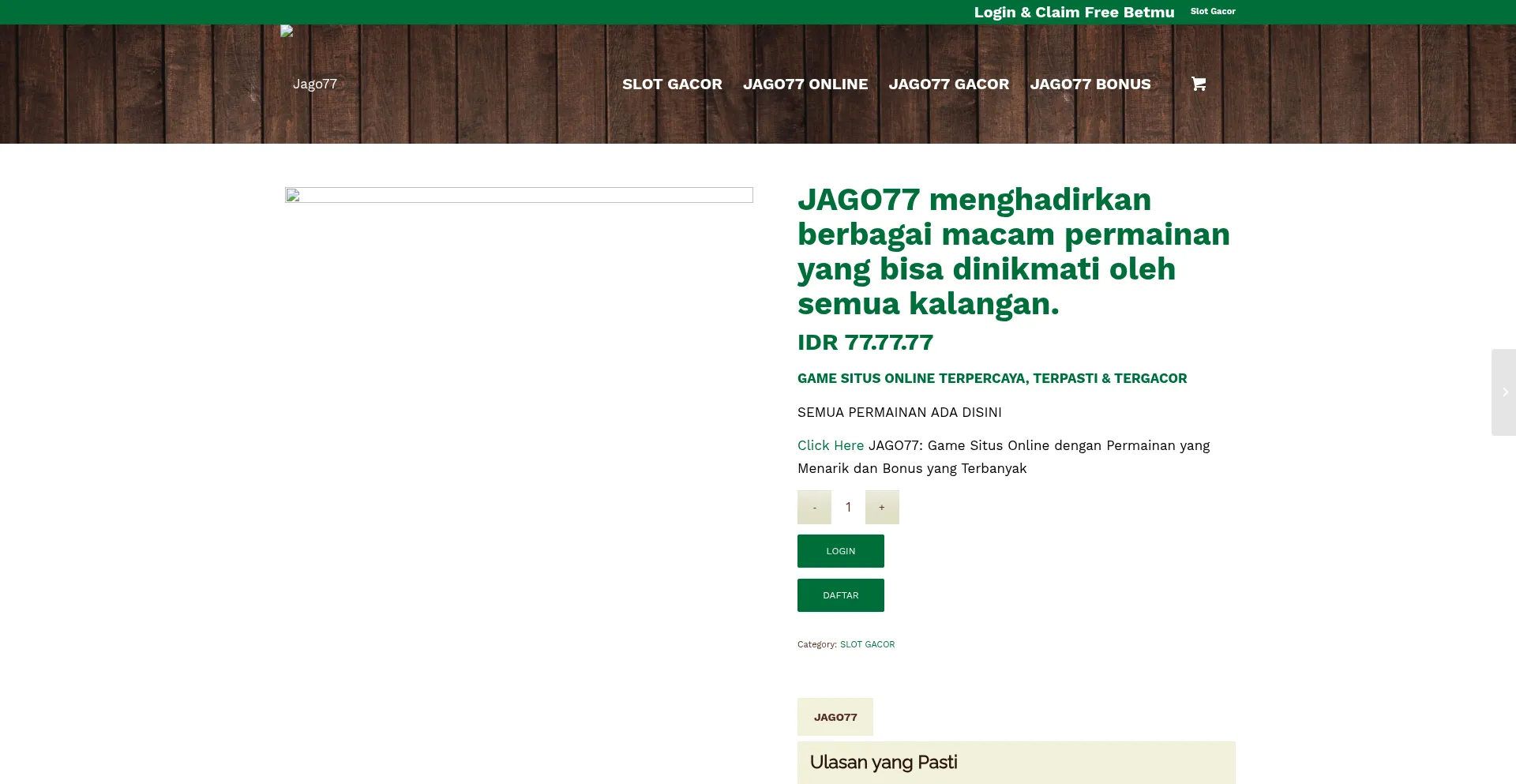Expand the right-edge side panel arrow
The width and height of the screenshot is (1516, 784).
(x=1504, y=392)
